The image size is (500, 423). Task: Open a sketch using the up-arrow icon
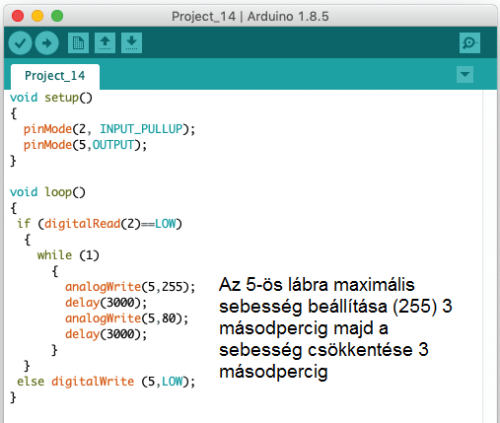[105, 43]
